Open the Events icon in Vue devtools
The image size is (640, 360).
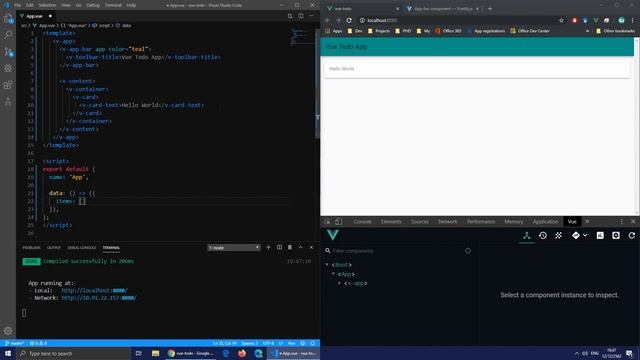[x=558, y=236]
